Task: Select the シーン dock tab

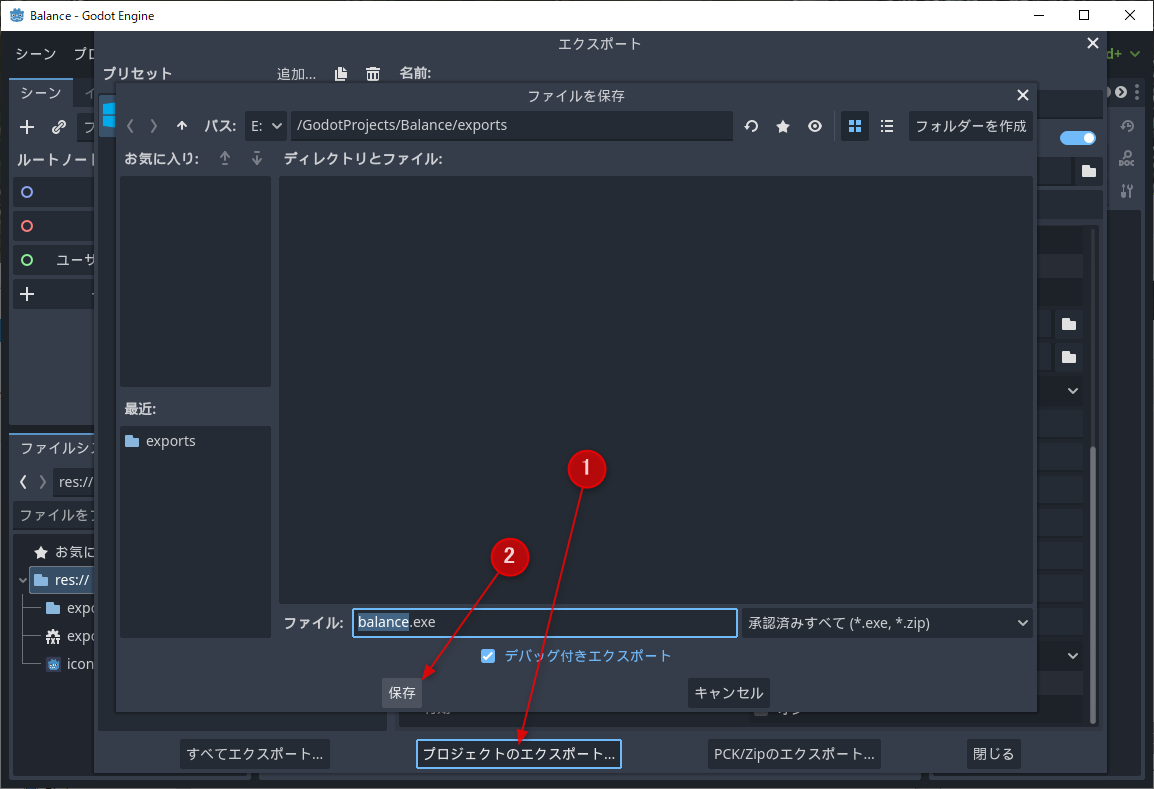Action: [41, 93]
